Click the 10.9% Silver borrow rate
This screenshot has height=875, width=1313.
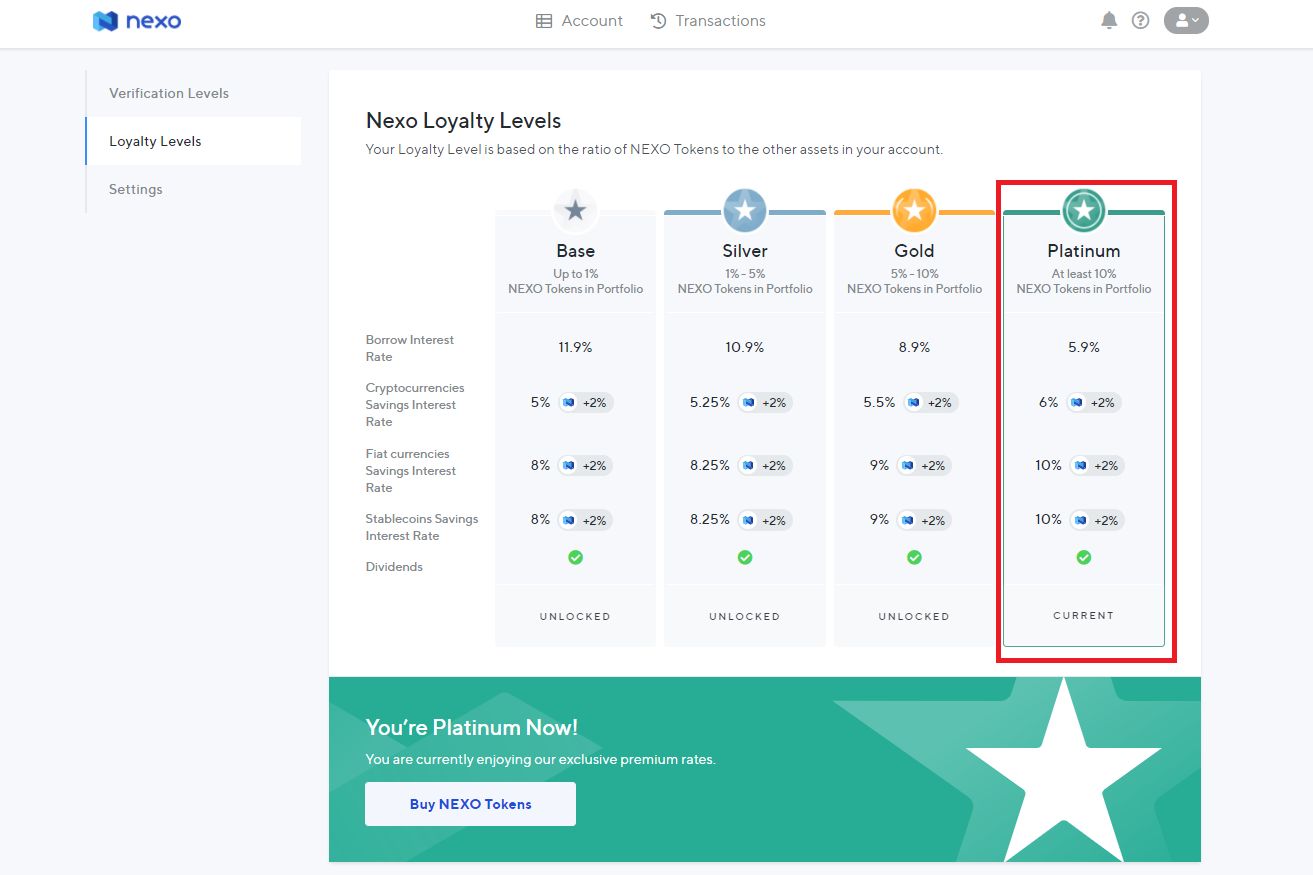pos(745,347)
